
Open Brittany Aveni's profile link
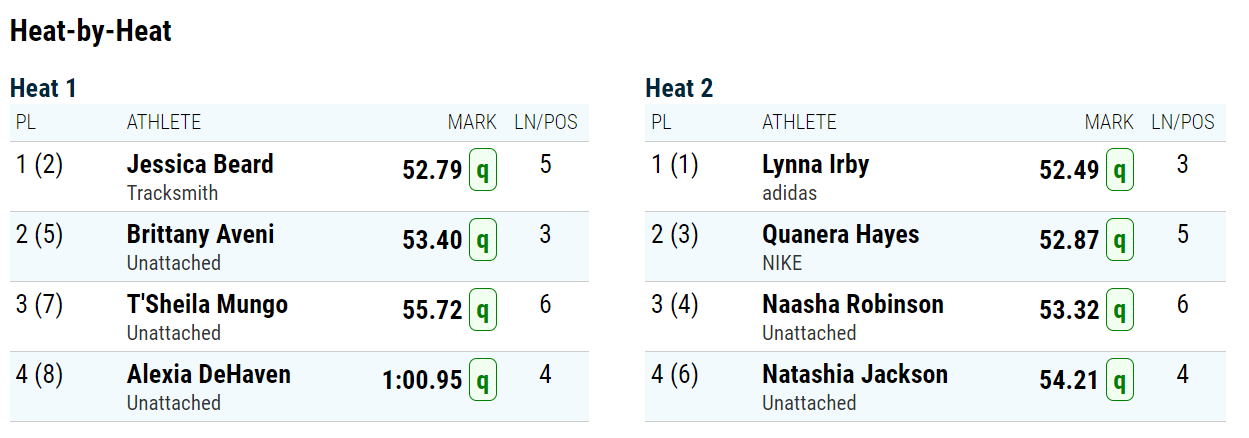pos(200,235)
